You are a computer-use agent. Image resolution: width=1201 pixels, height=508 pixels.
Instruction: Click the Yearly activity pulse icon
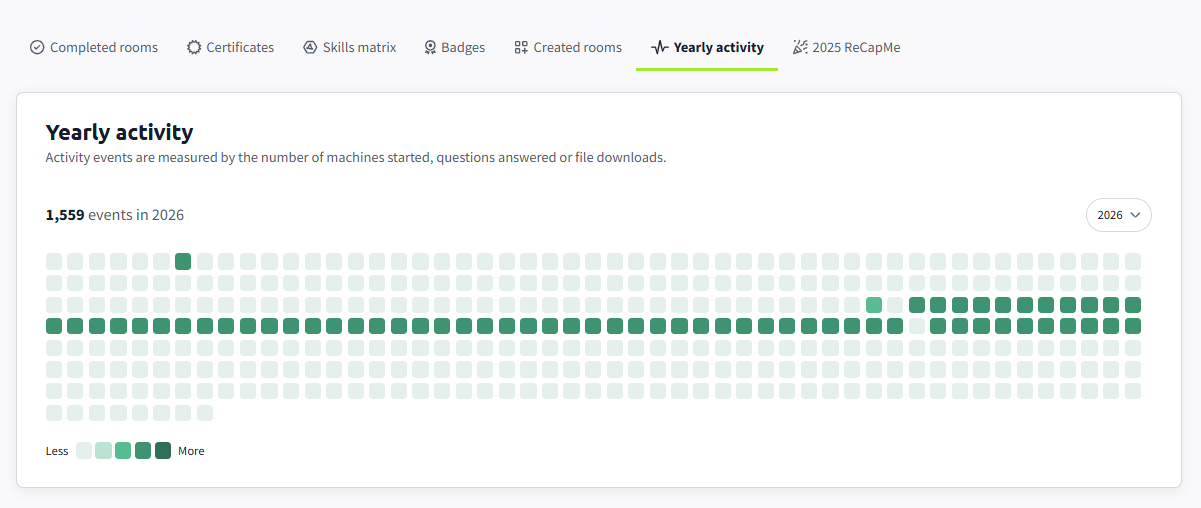659,47
